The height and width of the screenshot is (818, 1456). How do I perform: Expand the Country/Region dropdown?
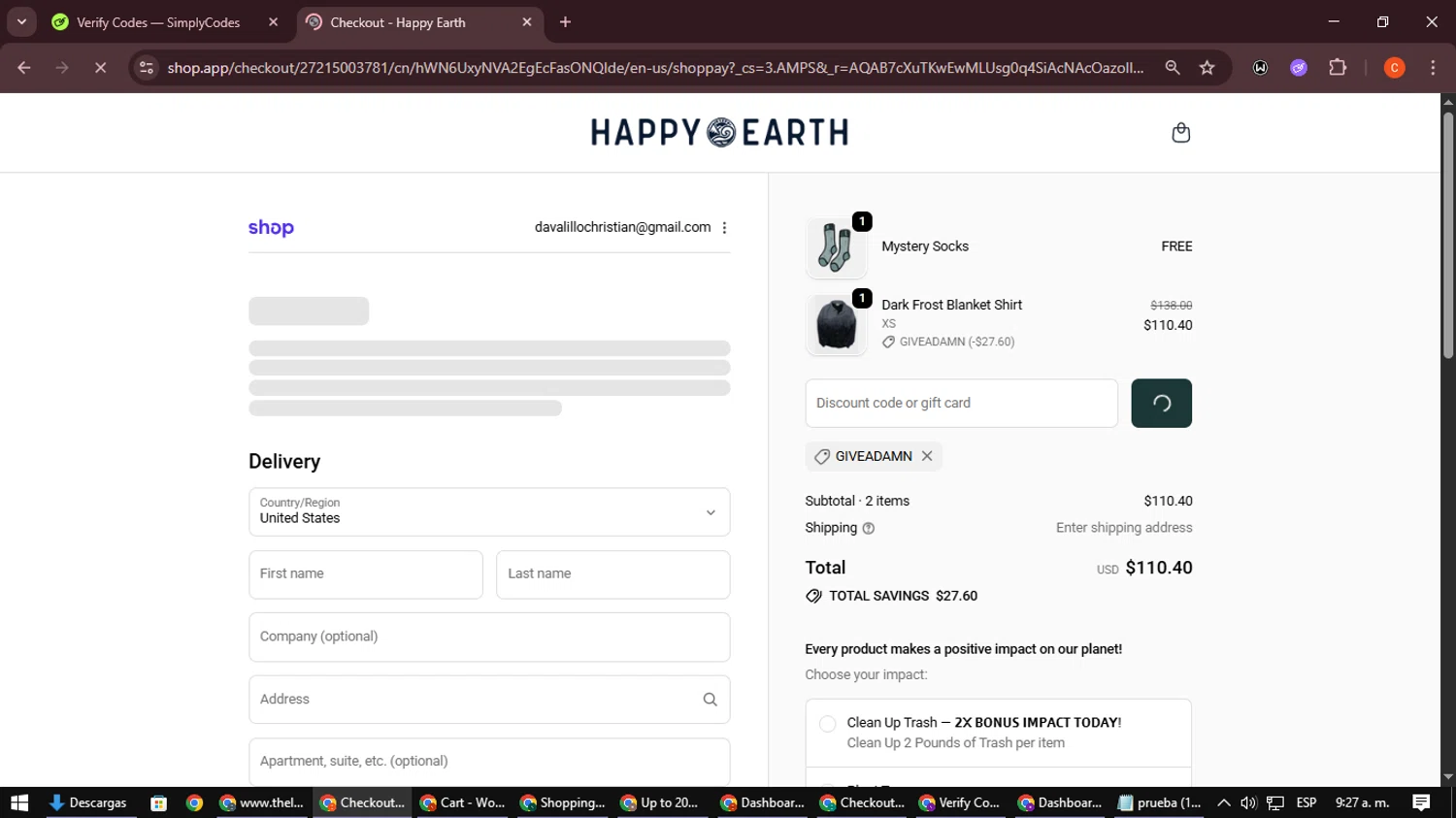[489, 511]
